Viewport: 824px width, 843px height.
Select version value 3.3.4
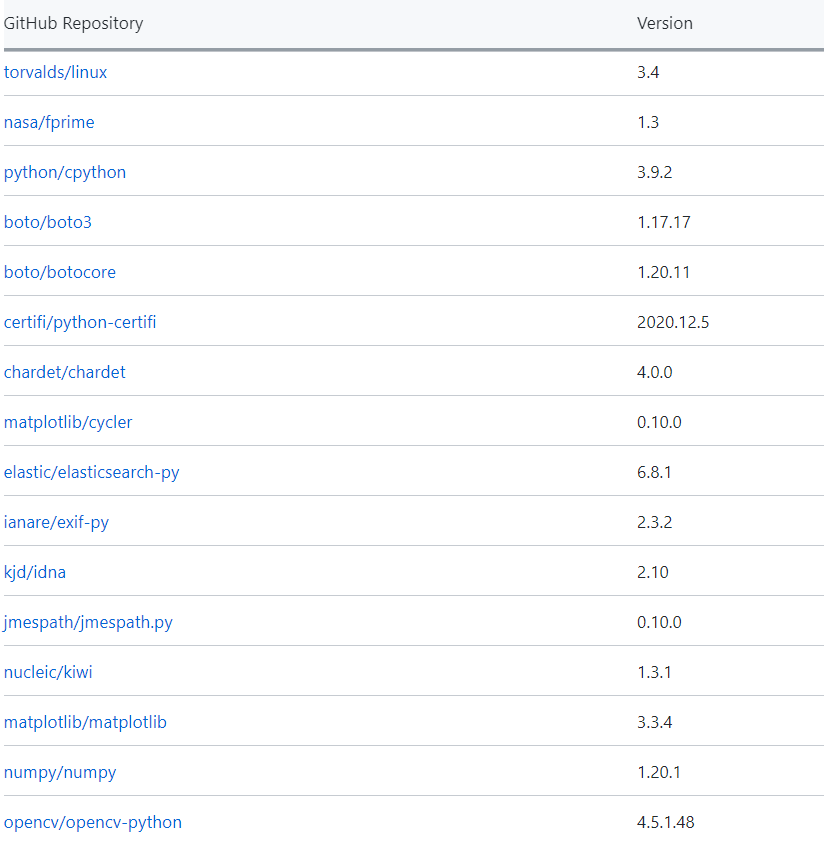655,722
